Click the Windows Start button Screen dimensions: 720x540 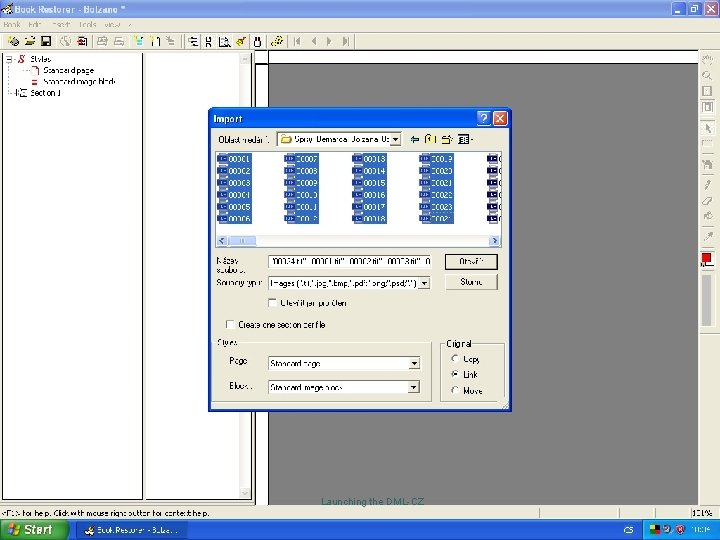click(34, 530)
